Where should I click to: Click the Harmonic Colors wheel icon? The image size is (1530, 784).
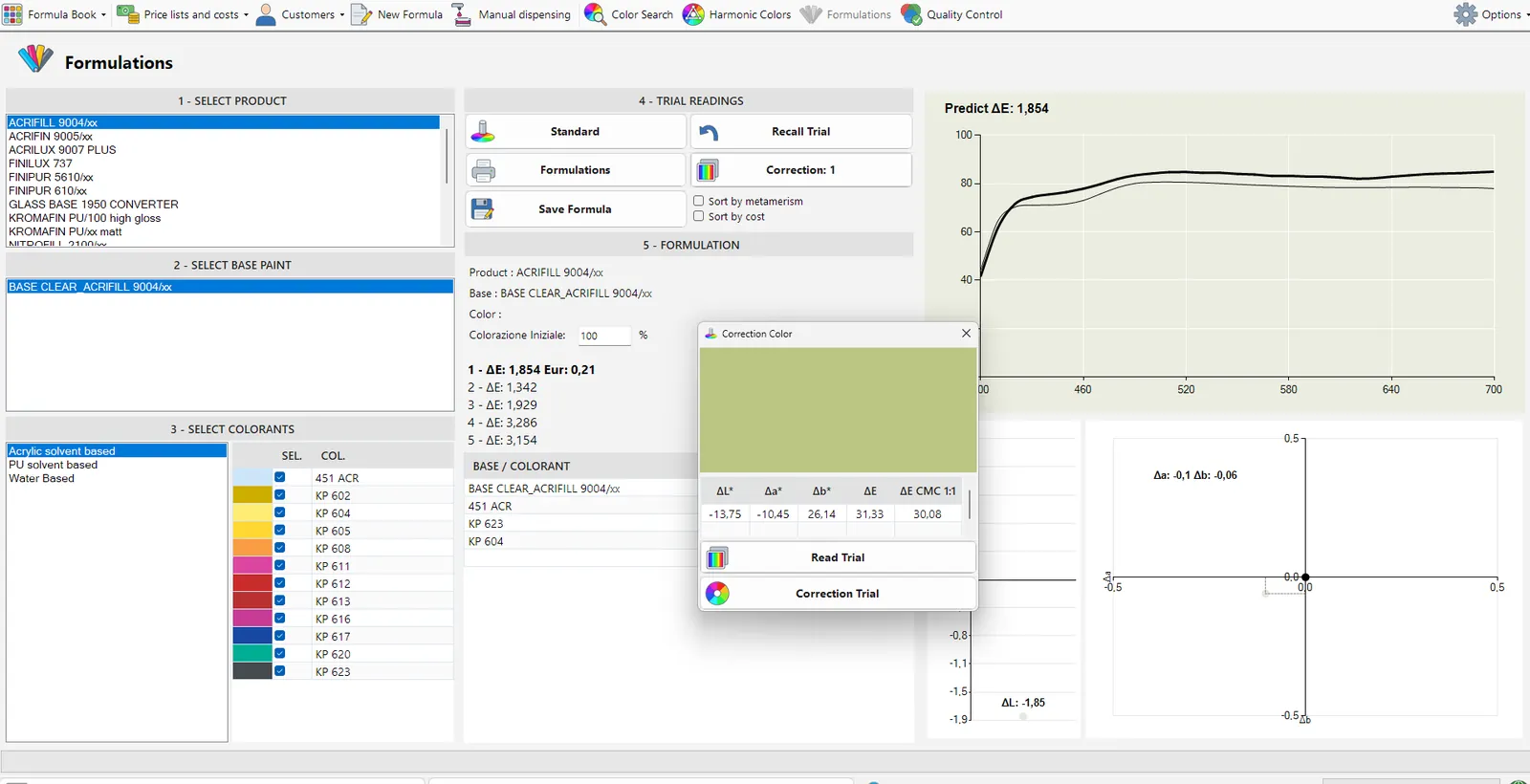pyautogui.click(x=693, y=14)
